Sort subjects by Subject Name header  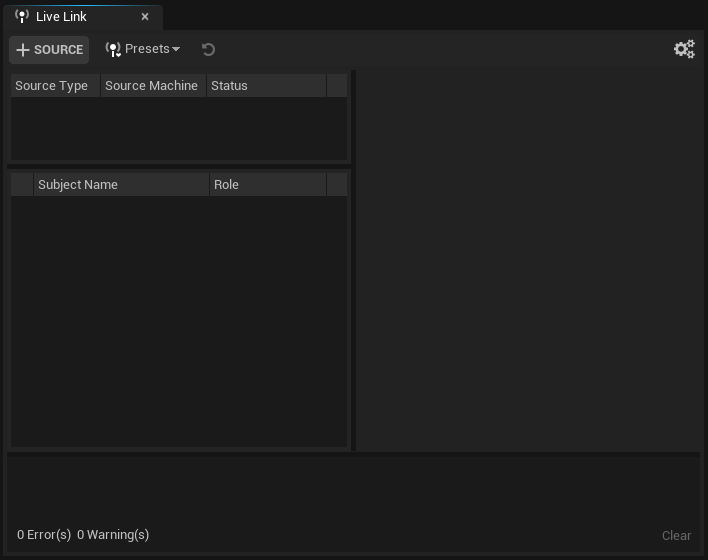78,185
